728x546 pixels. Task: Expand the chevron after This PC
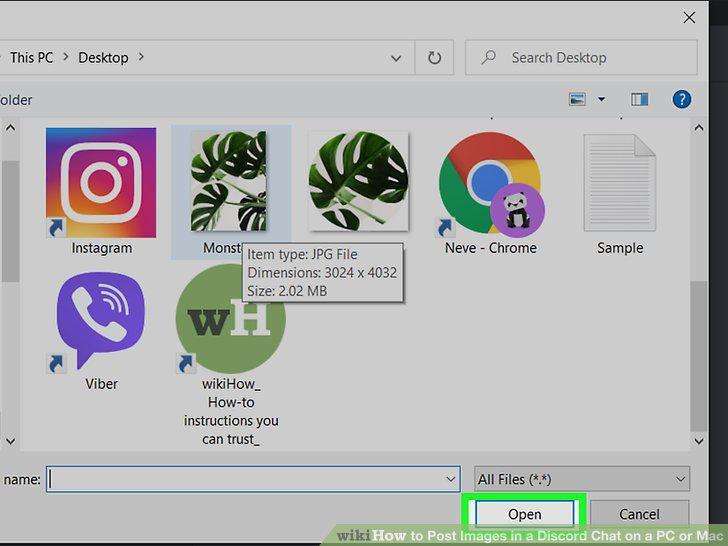click(x=65, y=57)
